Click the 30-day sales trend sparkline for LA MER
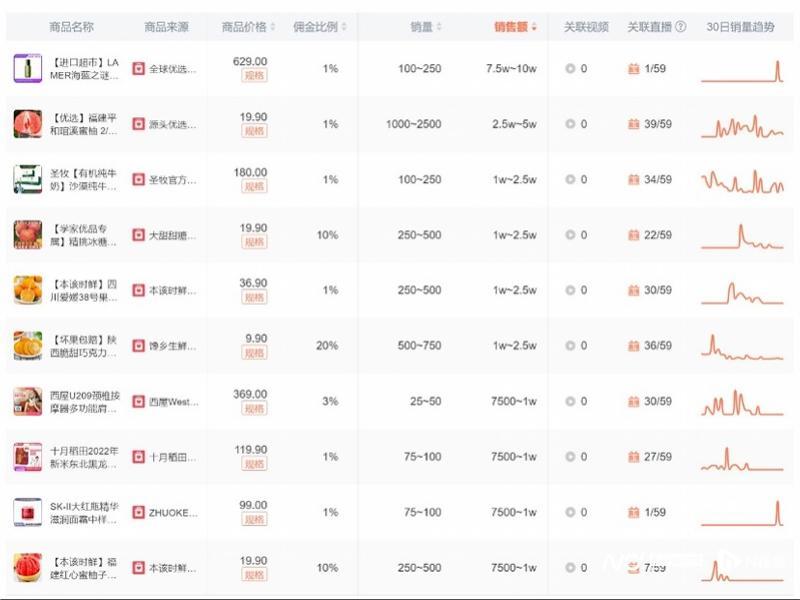Screen dimensions: 800x600 (x=743, y=70)
